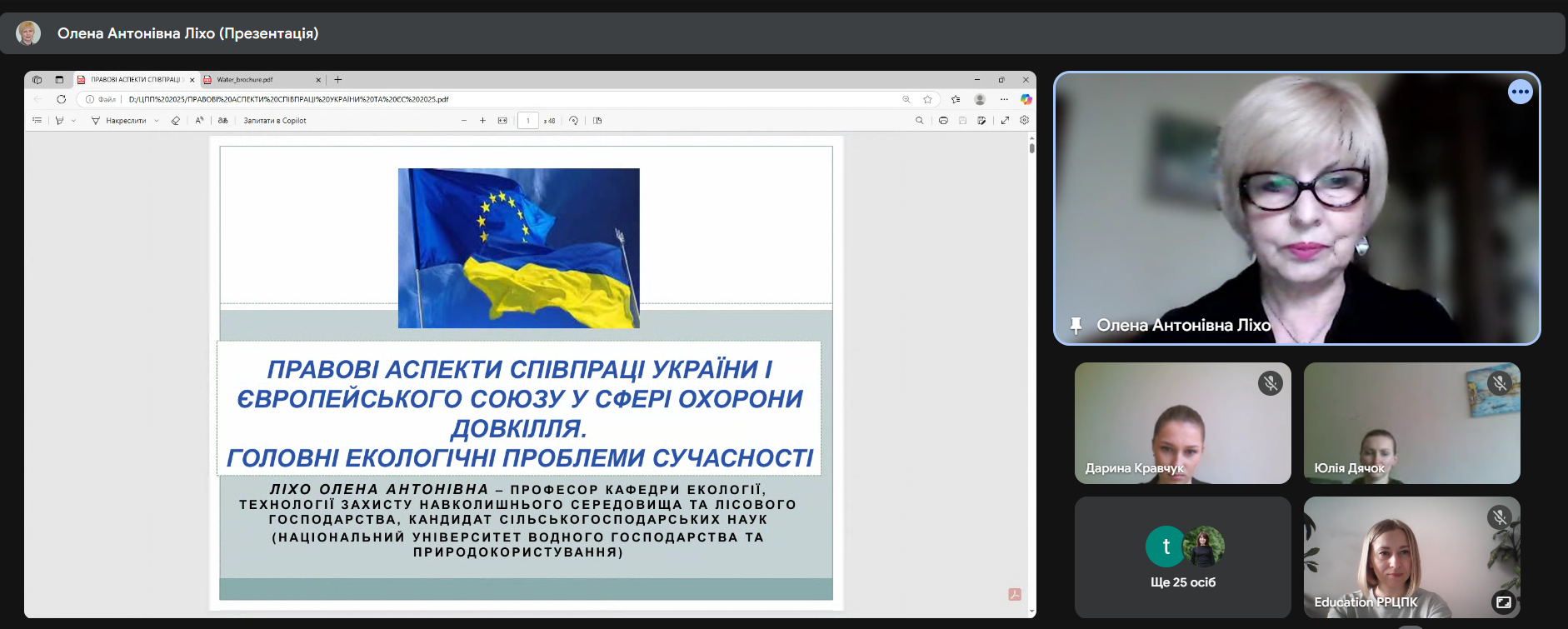This screenshot has height=629, width=1568.
Task: Toggle fit-to-width page view
Action: pos(502,121)
